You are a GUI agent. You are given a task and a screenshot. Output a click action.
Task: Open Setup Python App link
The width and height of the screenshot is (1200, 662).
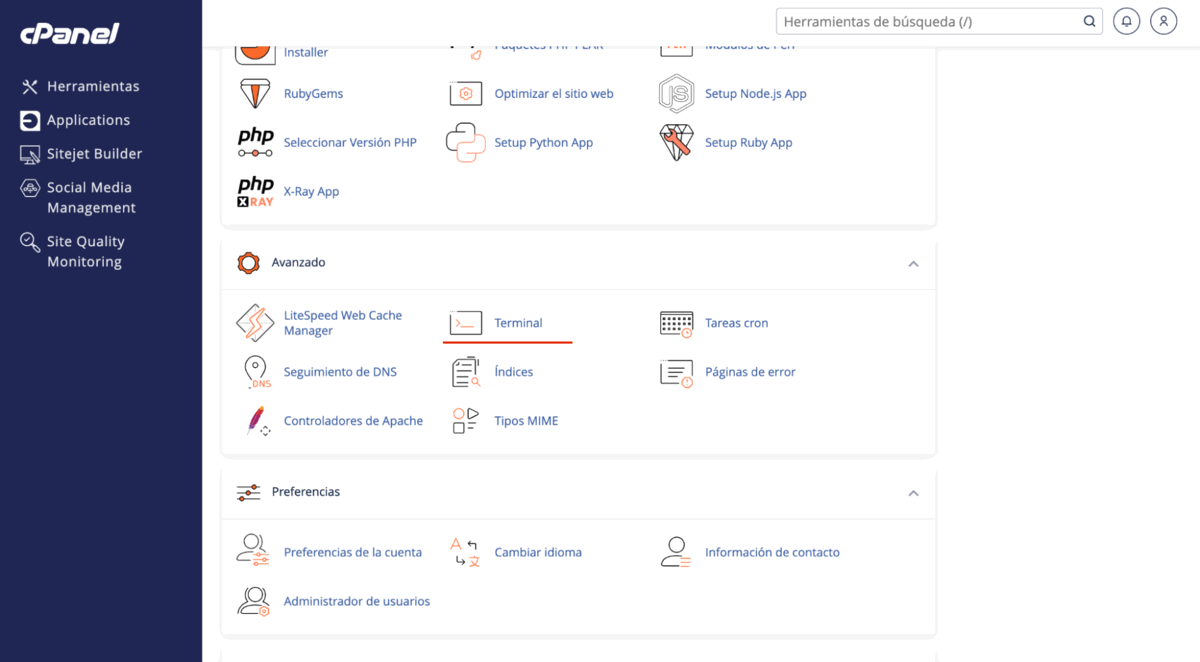click(544, 142)
